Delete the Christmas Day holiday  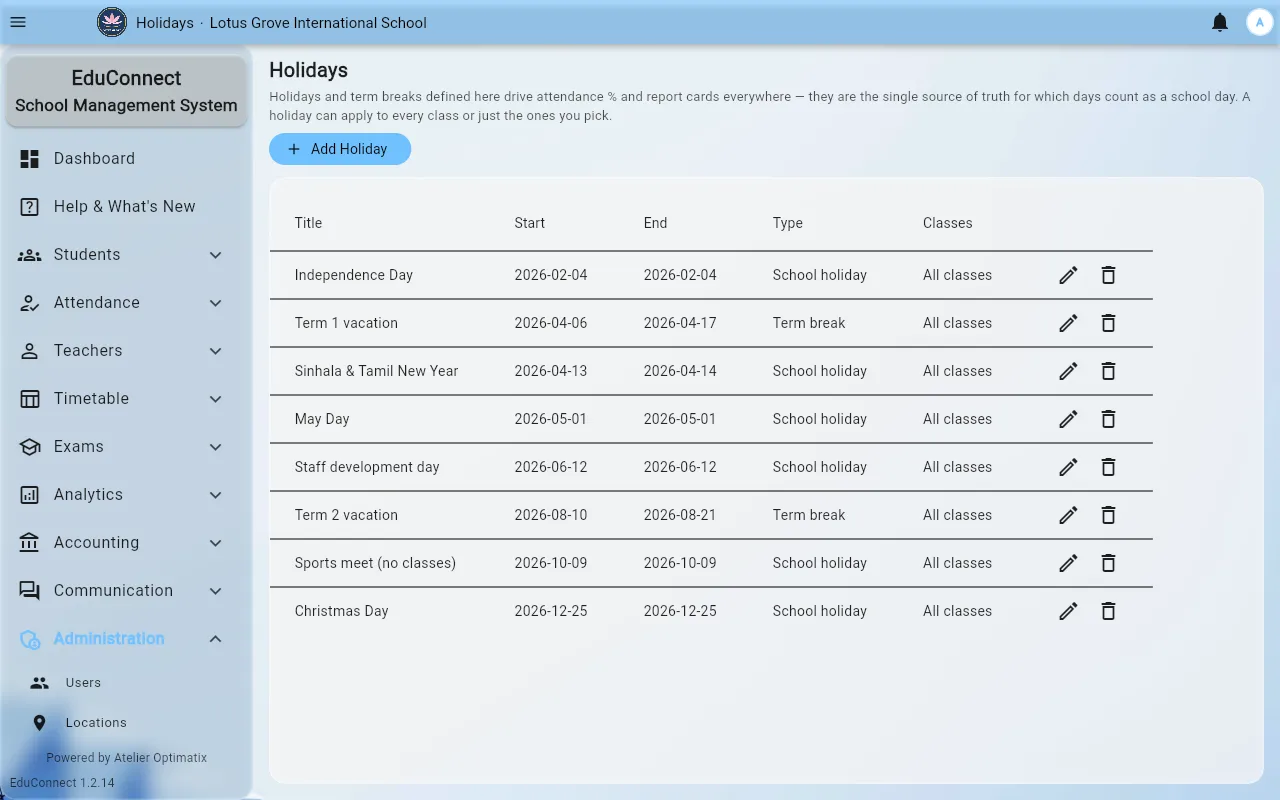[1108, 611]
